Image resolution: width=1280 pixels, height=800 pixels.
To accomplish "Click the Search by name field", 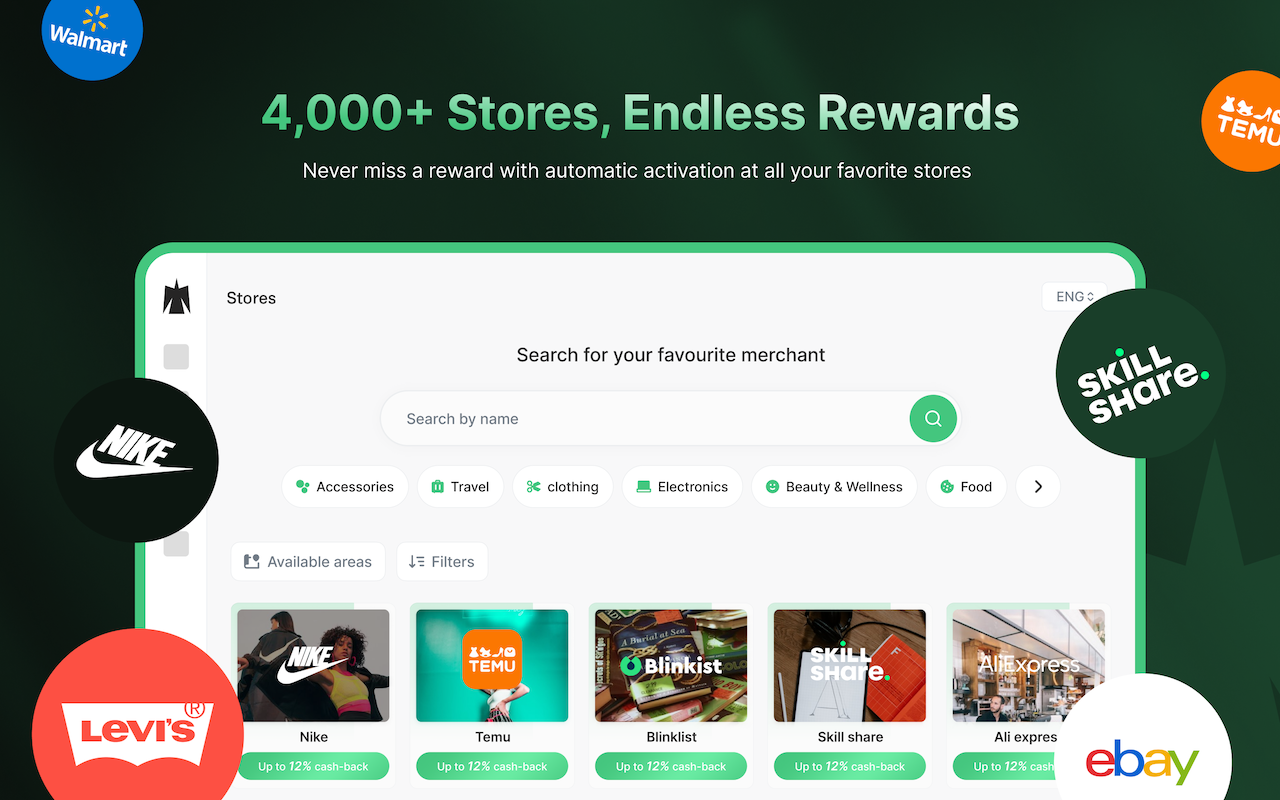I will (645, 419).
